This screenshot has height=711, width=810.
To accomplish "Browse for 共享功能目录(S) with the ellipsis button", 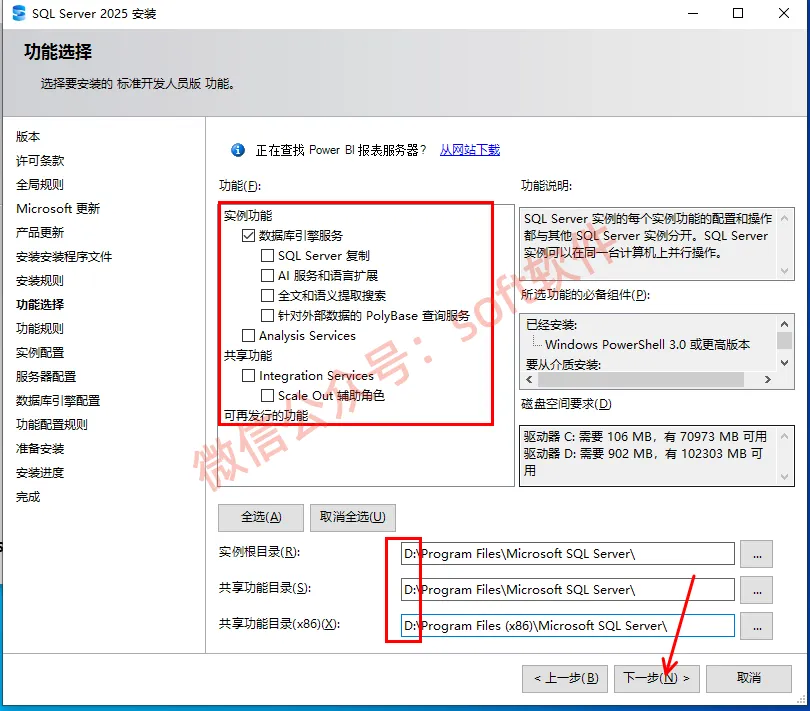I will point(756,590).
